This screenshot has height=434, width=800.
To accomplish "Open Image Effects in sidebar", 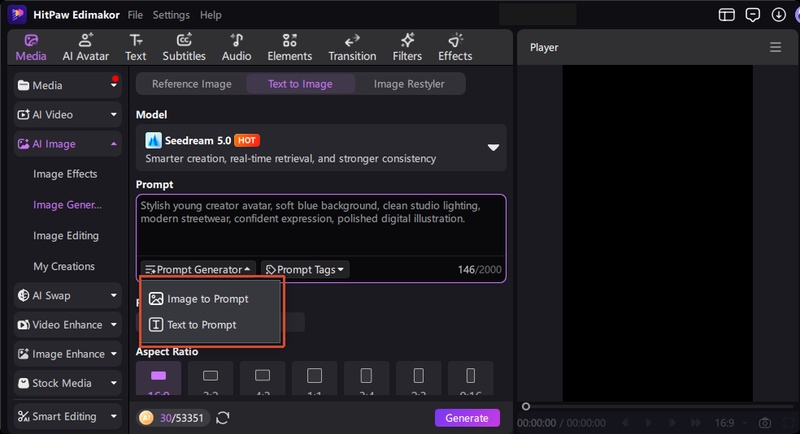I will (65, 174).
